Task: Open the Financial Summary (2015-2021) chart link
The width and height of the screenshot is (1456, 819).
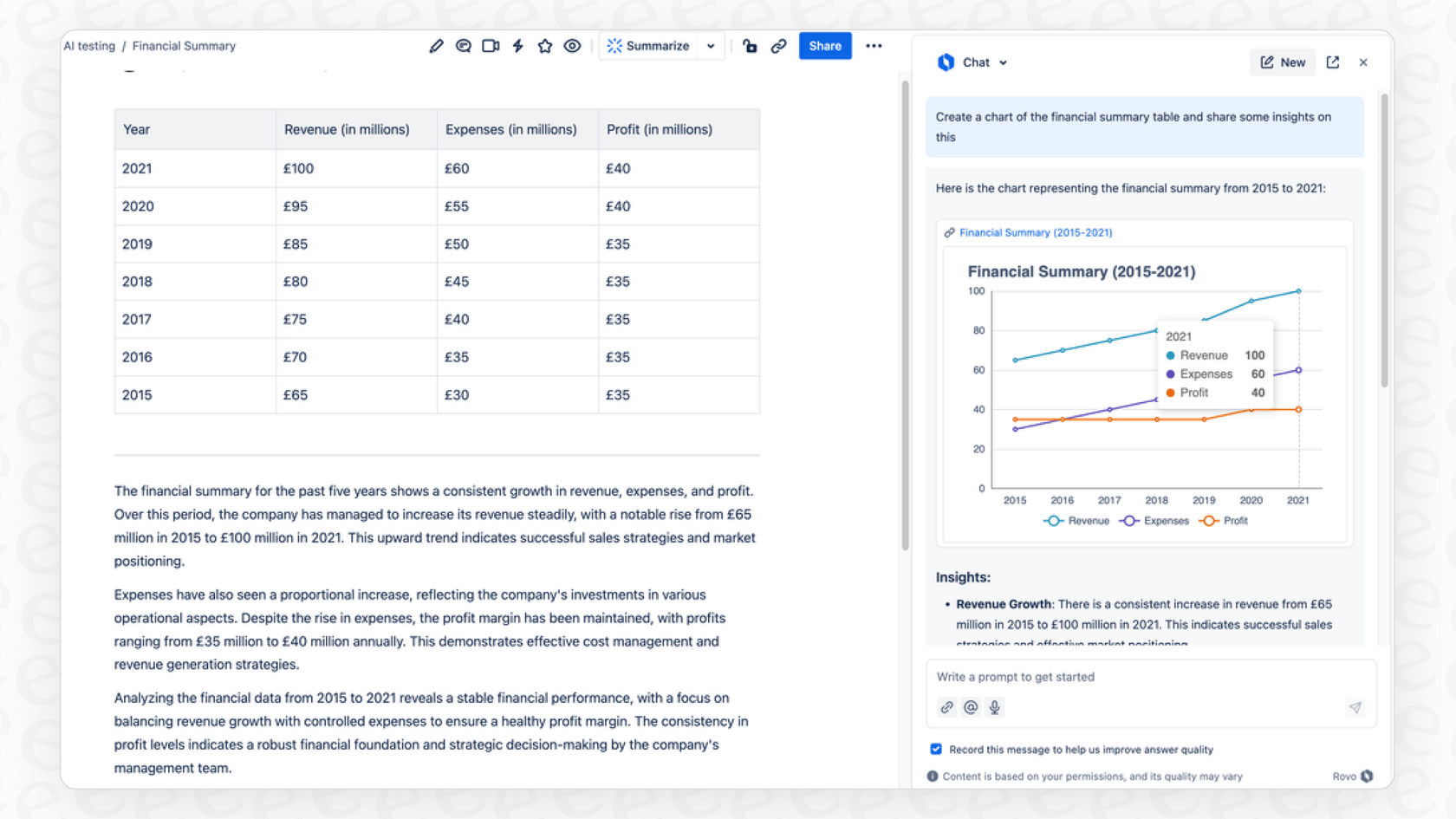Action: pos(1036,232)
